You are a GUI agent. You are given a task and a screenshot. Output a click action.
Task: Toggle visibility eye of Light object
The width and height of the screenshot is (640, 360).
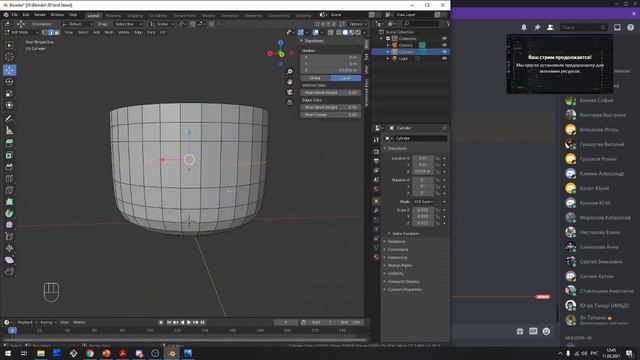tap(444, 58)
